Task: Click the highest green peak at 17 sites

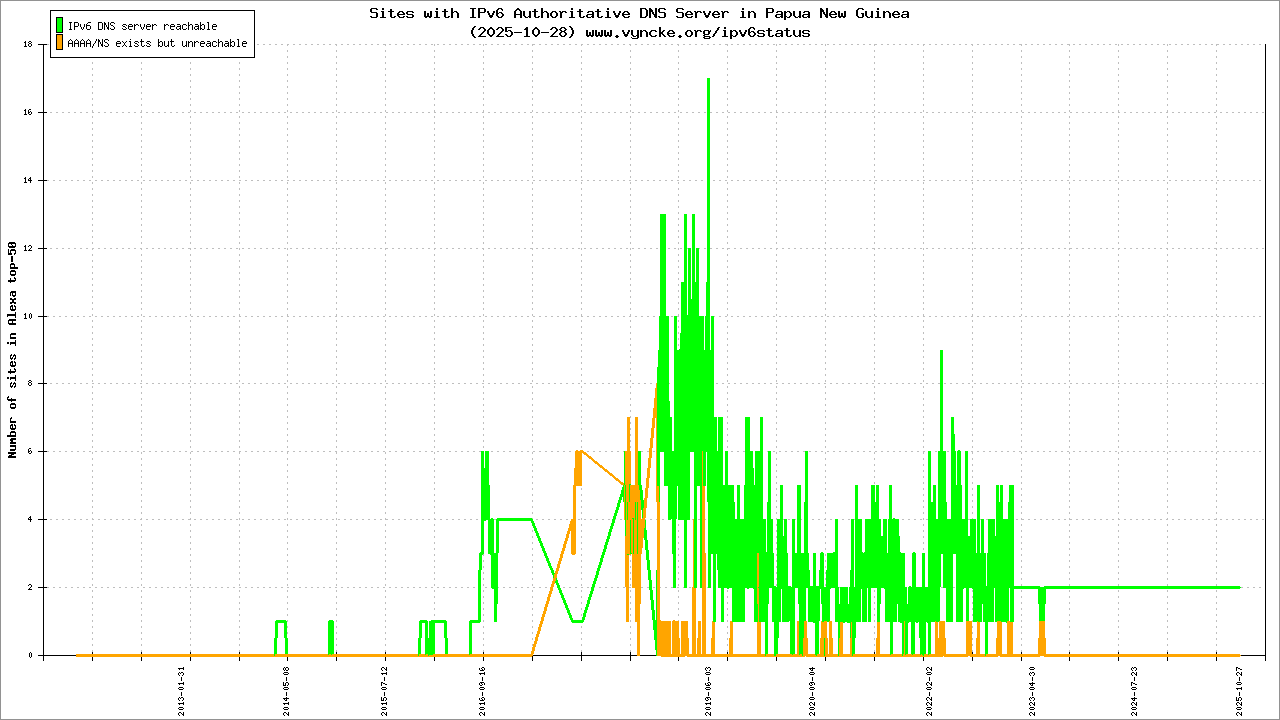Action: (x=708, y=80)
